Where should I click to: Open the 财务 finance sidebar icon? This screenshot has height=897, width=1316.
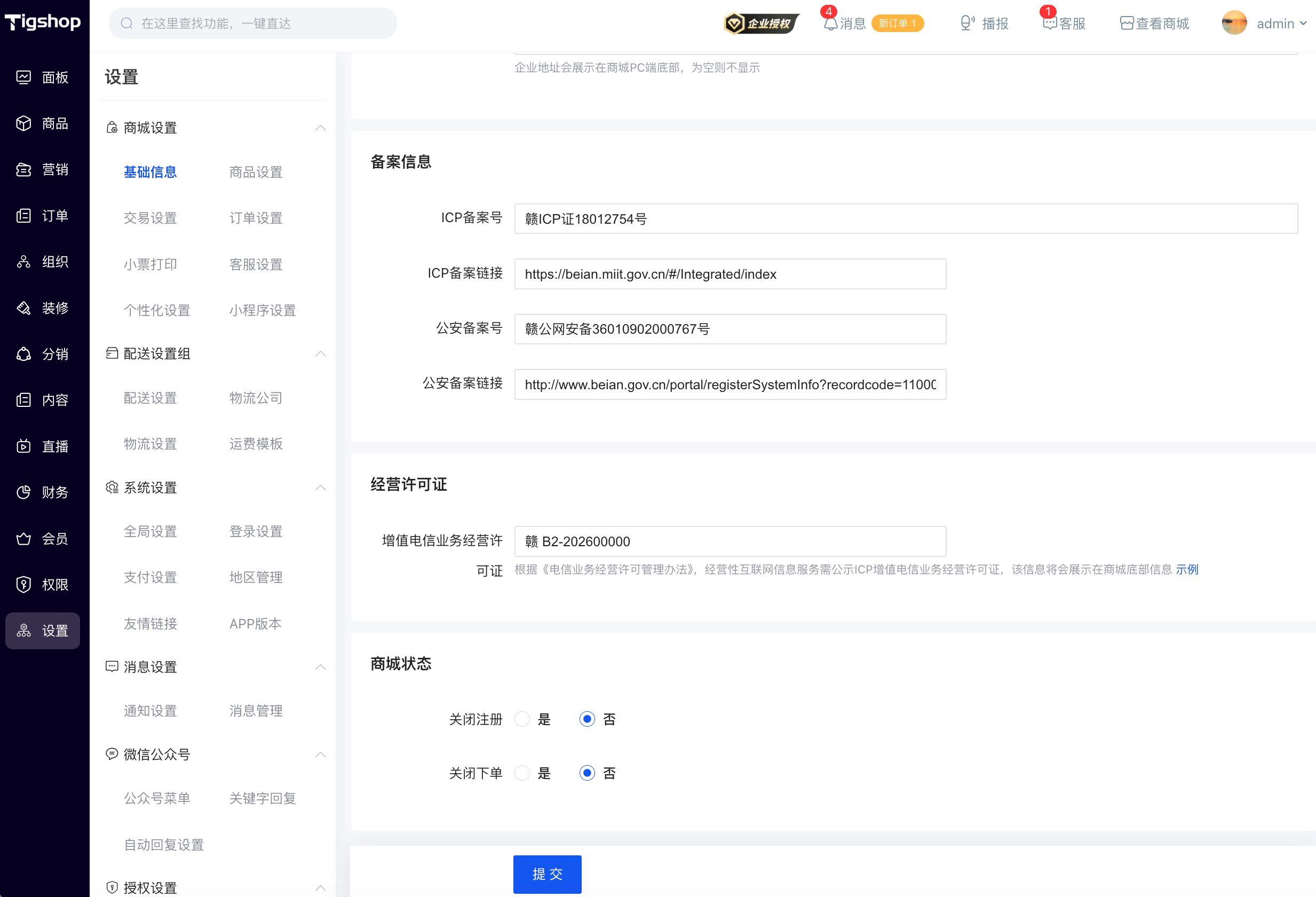(x=23, y=492)
